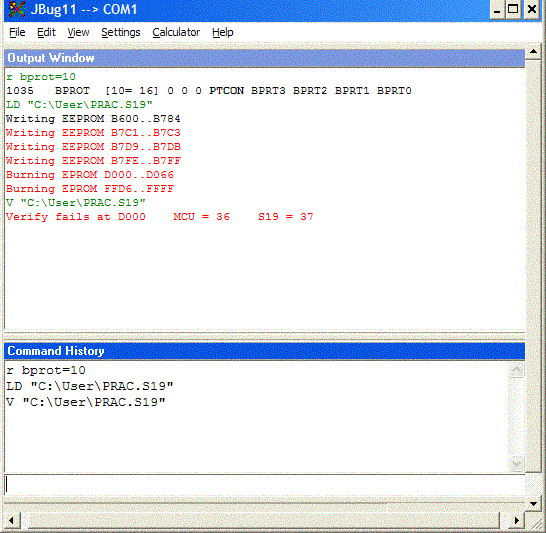Click the main scrollbar down arrow
546x533 pixels.
pyautogui.click(x=533, y=503)
